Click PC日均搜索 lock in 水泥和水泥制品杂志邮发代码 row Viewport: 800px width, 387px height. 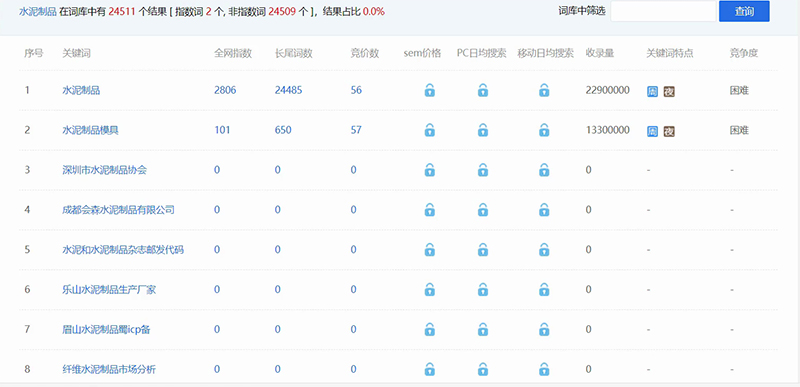point(483,249)
